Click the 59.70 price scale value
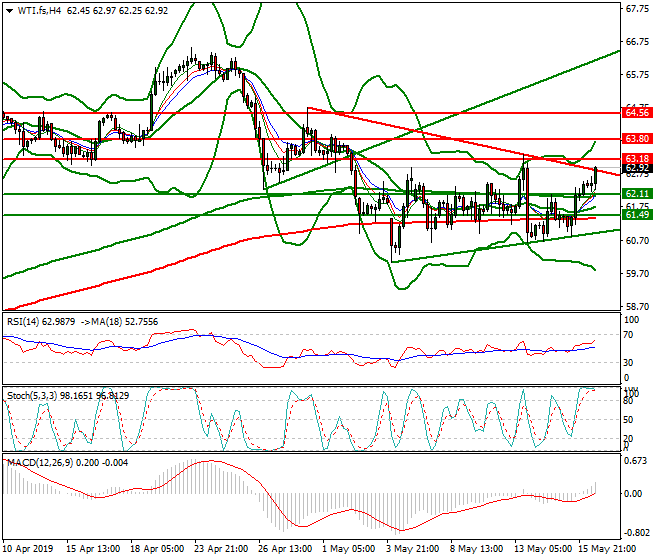660x560 pixels. tap(637, 274)
